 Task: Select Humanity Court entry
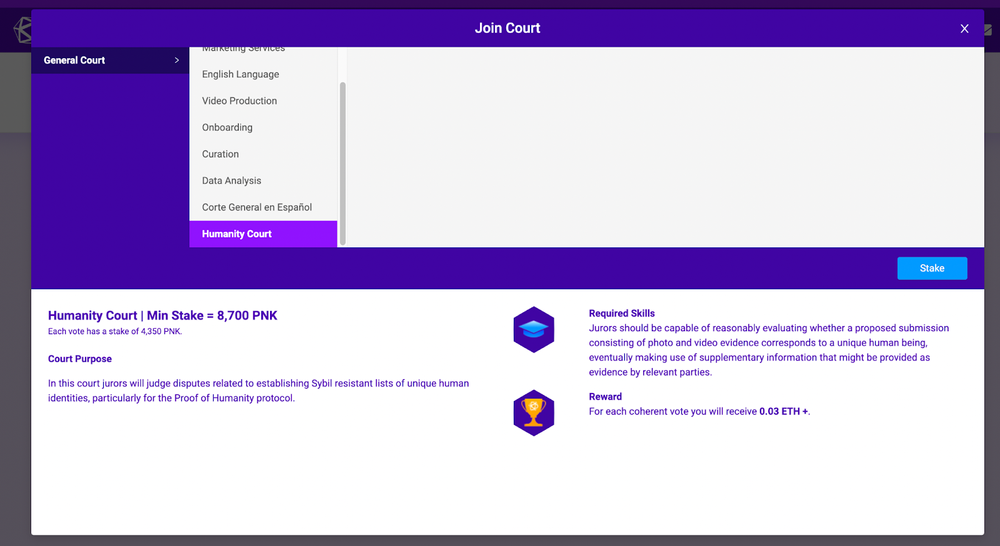click(263, 234)
